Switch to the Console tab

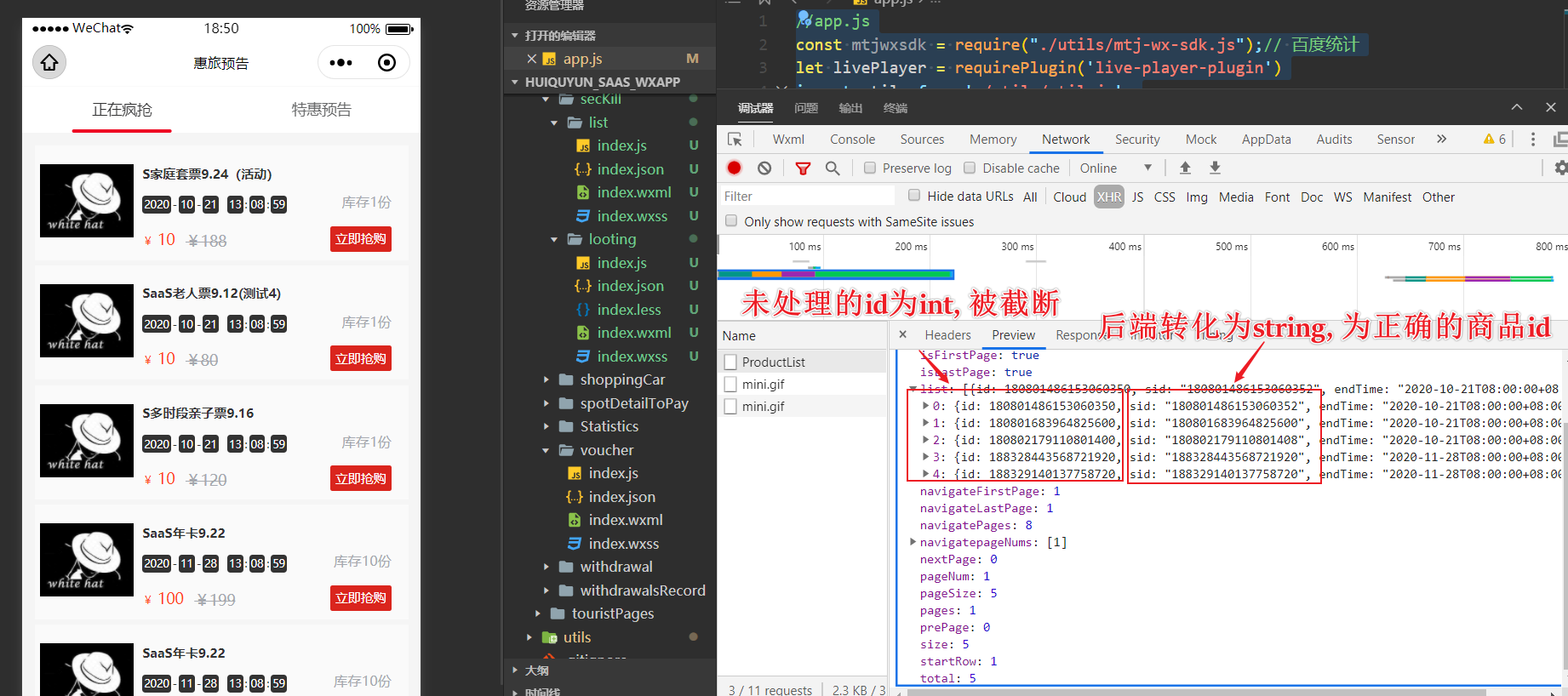[852, 140]
